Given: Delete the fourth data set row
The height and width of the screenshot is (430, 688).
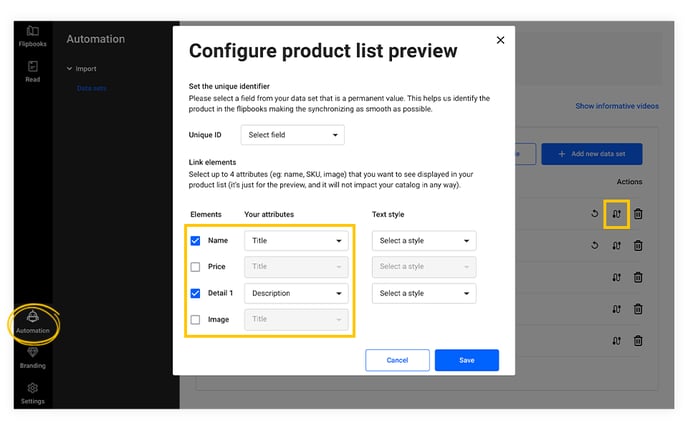Looking at the screenshot, I should (638, 308).
